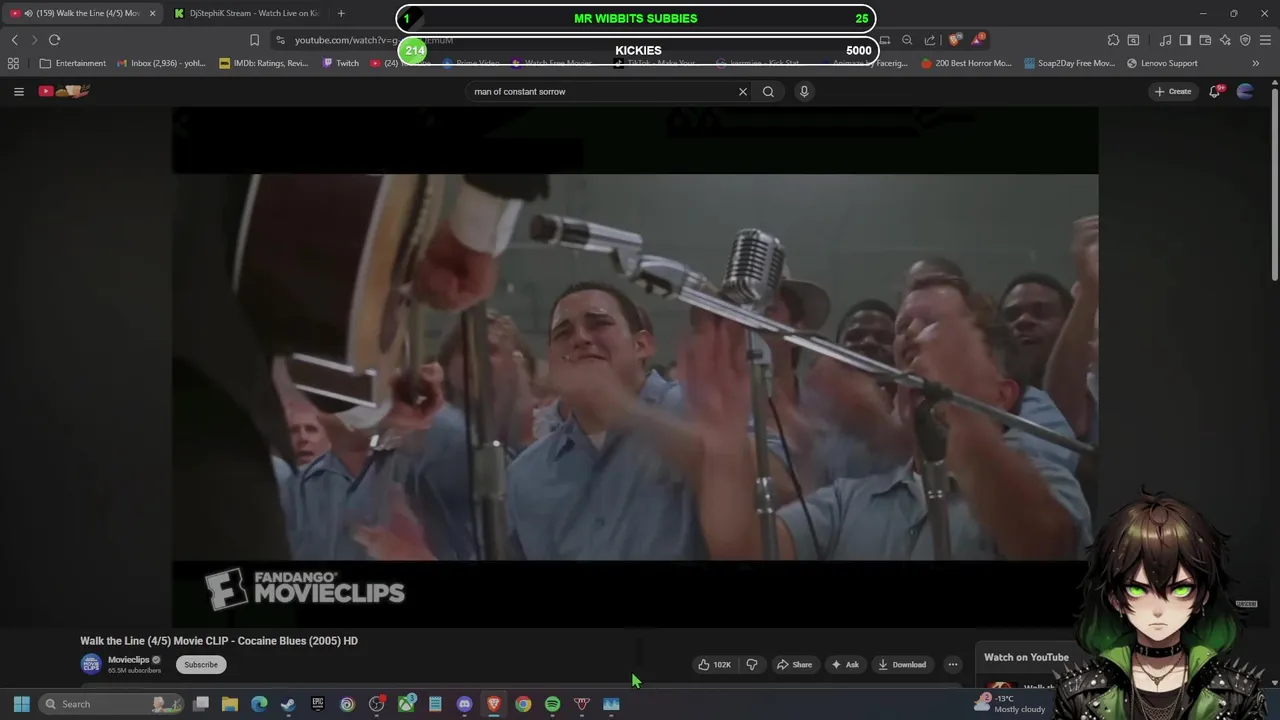Viewport: 1280px width, 720px height.
Task: Close the Walk the Line browser tab
Action: click(x=153, y=13)
